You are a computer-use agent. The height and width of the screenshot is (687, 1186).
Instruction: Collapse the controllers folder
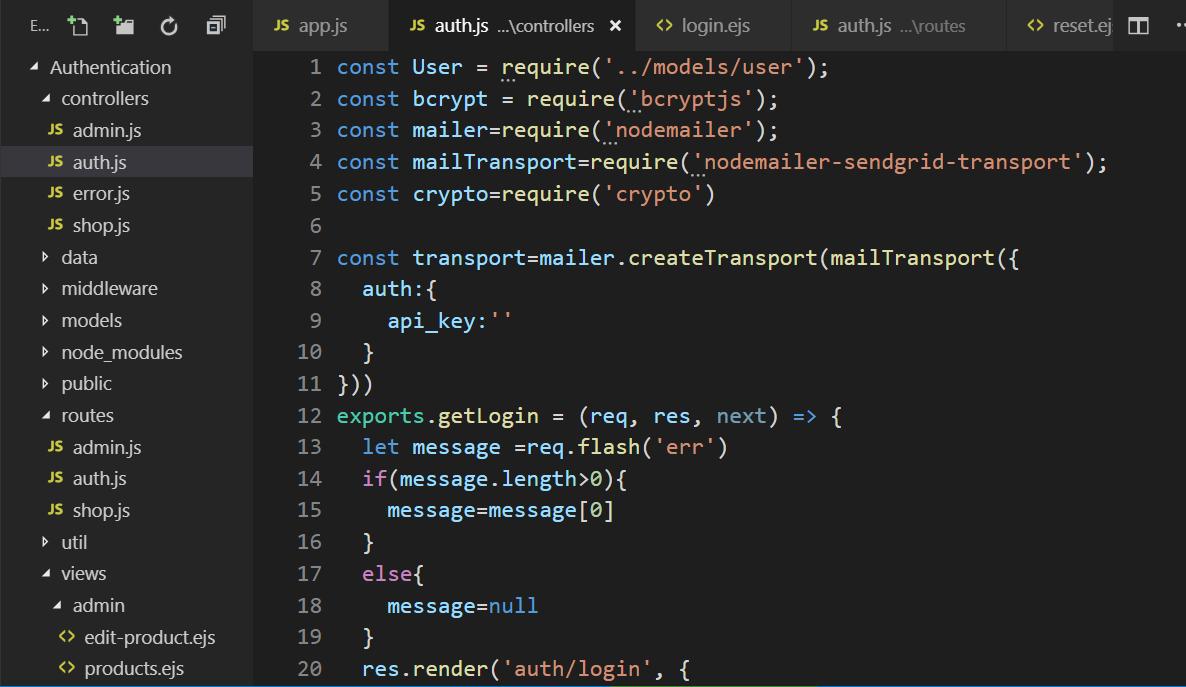(x=46, y=98)
